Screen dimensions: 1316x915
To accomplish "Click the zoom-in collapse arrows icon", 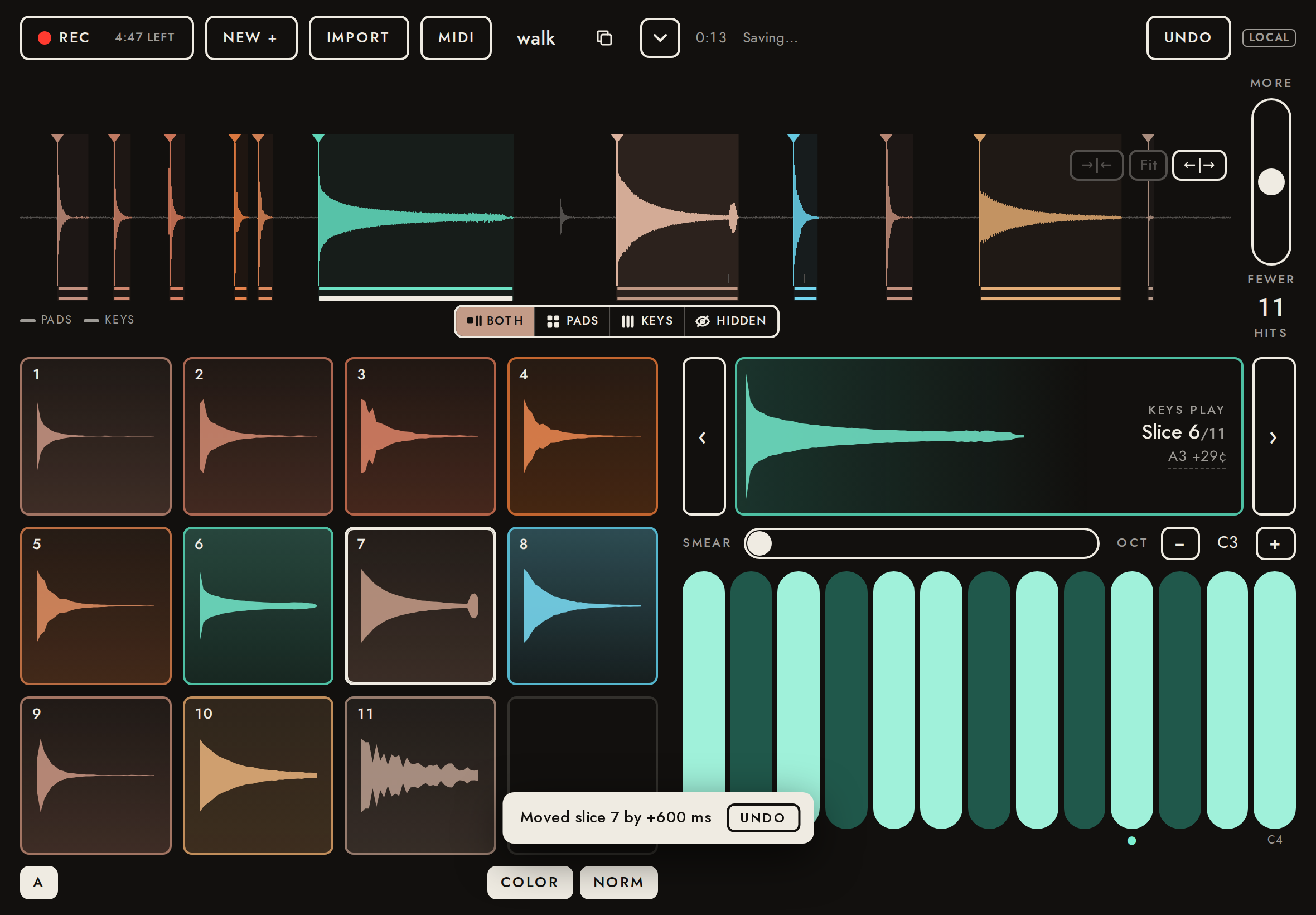I will tap(1096, 165).
